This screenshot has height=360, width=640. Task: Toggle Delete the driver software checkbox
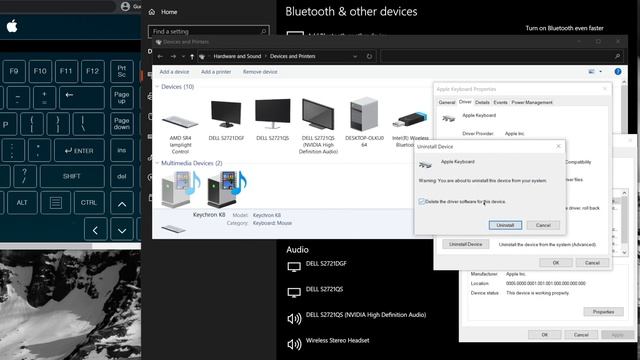pos(421,202)
